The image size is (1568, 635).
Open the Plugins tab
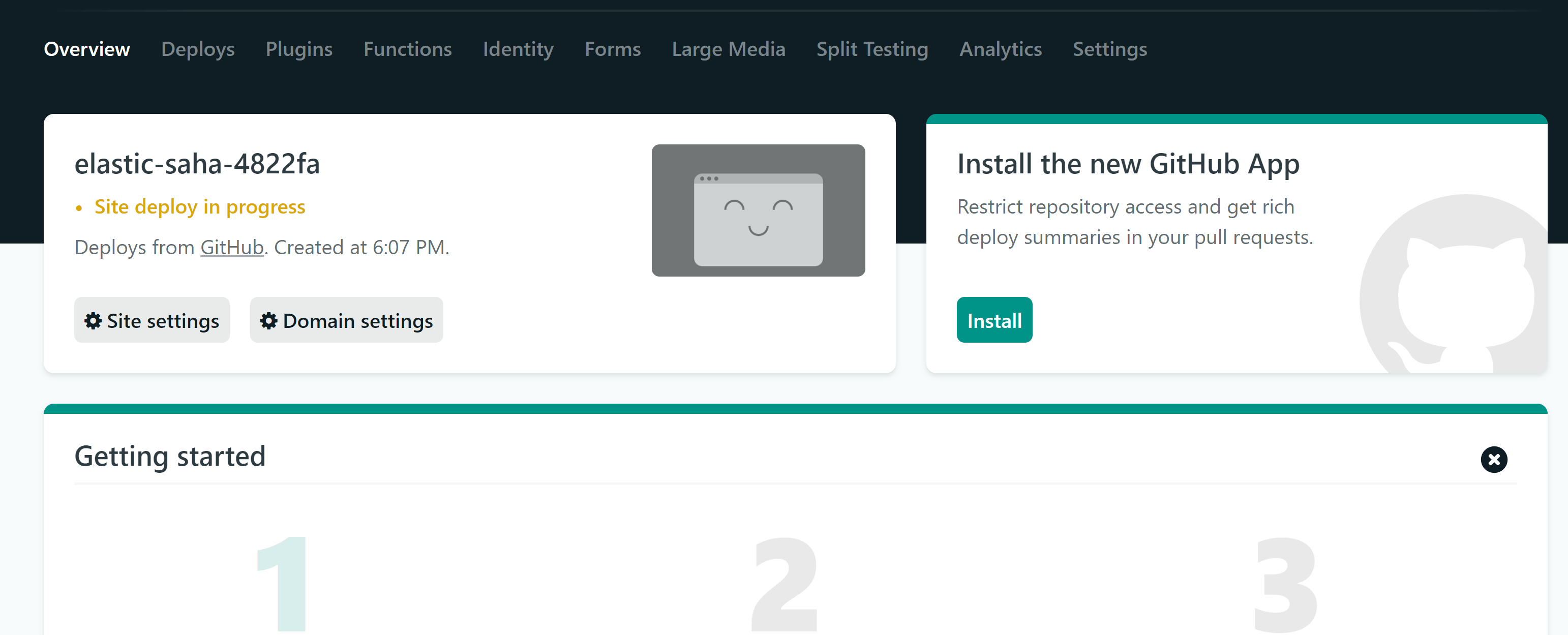(x=299, y=50)
